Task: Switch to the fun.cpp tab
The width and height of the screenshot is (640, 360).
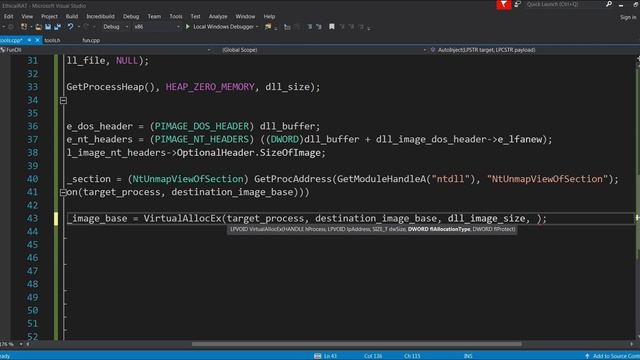Action: 91,40
